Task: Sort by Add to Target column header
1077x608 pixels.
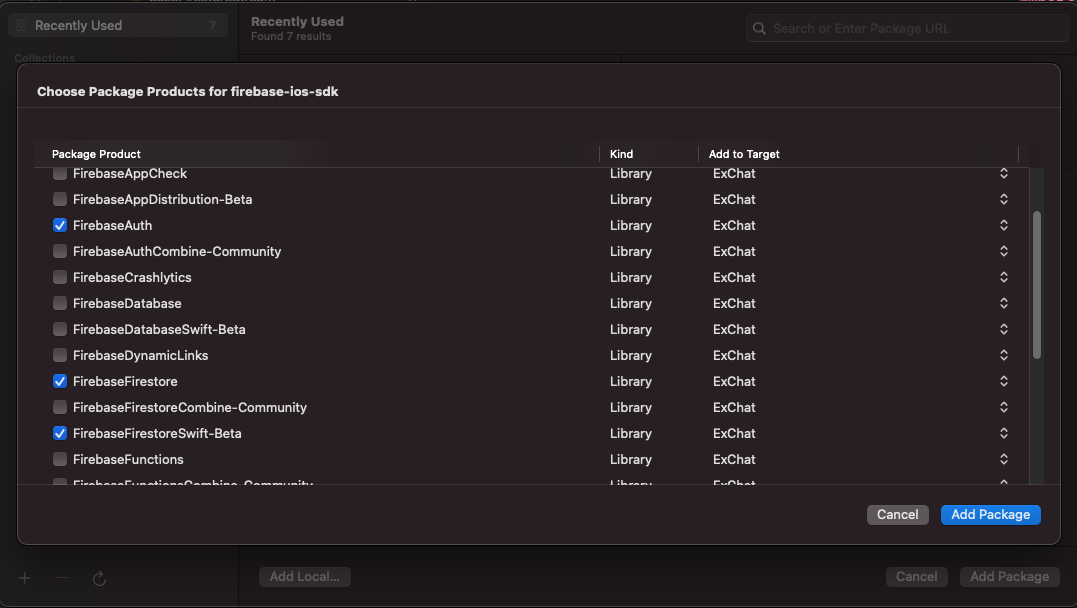Action: click(x=744, y=154)
